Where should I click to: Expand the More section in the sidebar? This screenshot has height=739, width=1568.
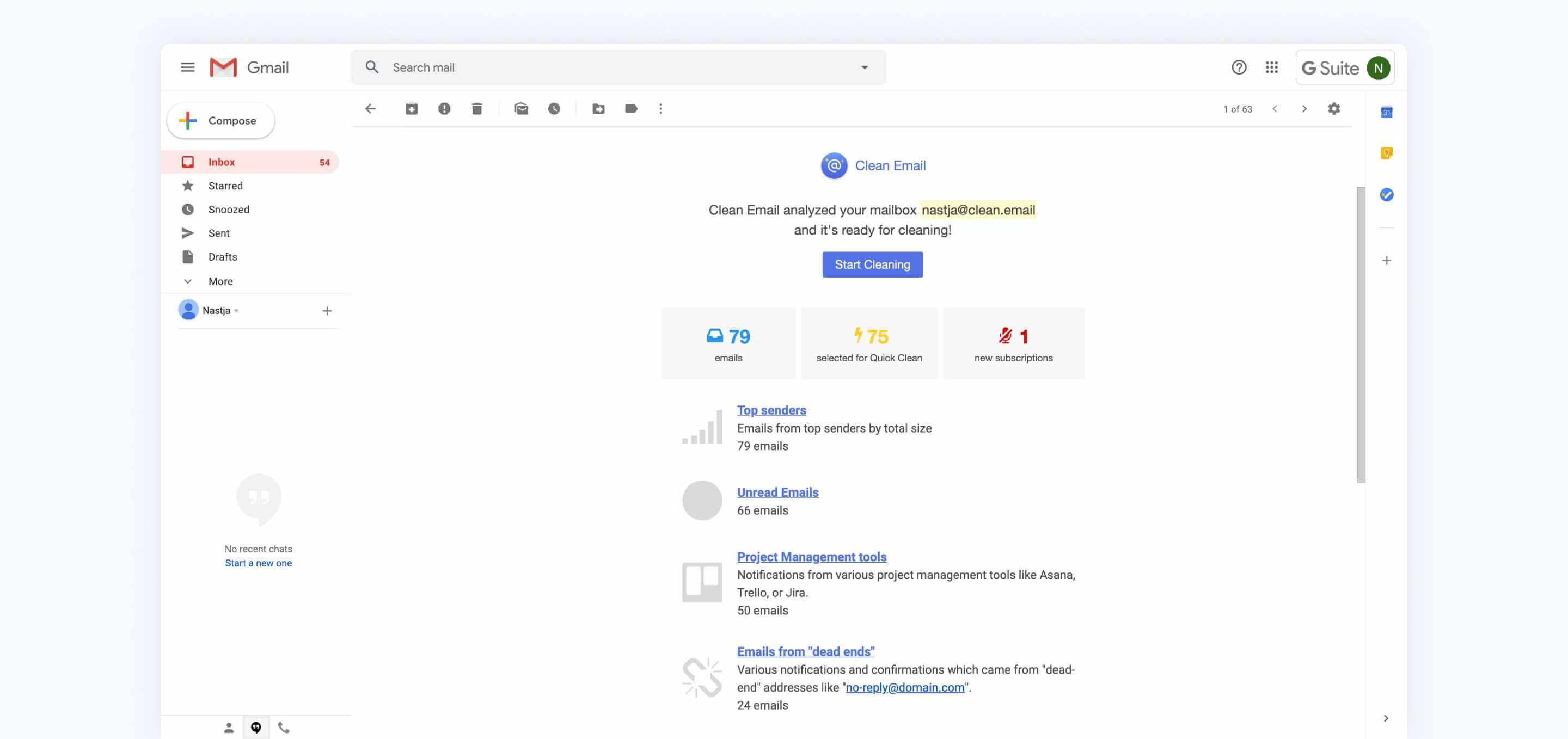pyautogui.click(x=220, y=281)
